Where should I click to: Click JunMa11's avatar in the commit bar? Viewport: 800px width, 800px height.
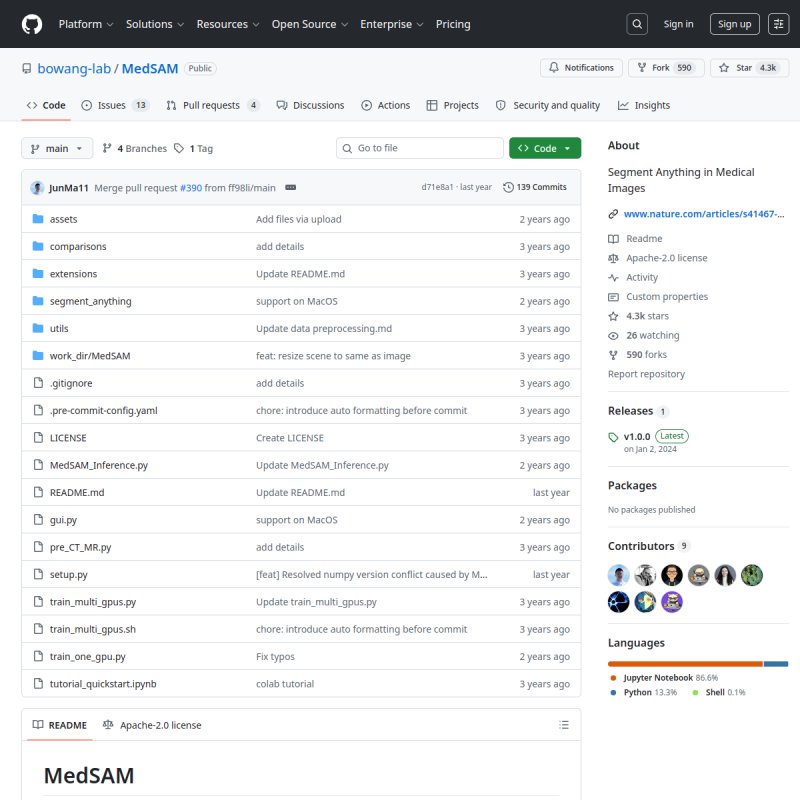point(37,187)
